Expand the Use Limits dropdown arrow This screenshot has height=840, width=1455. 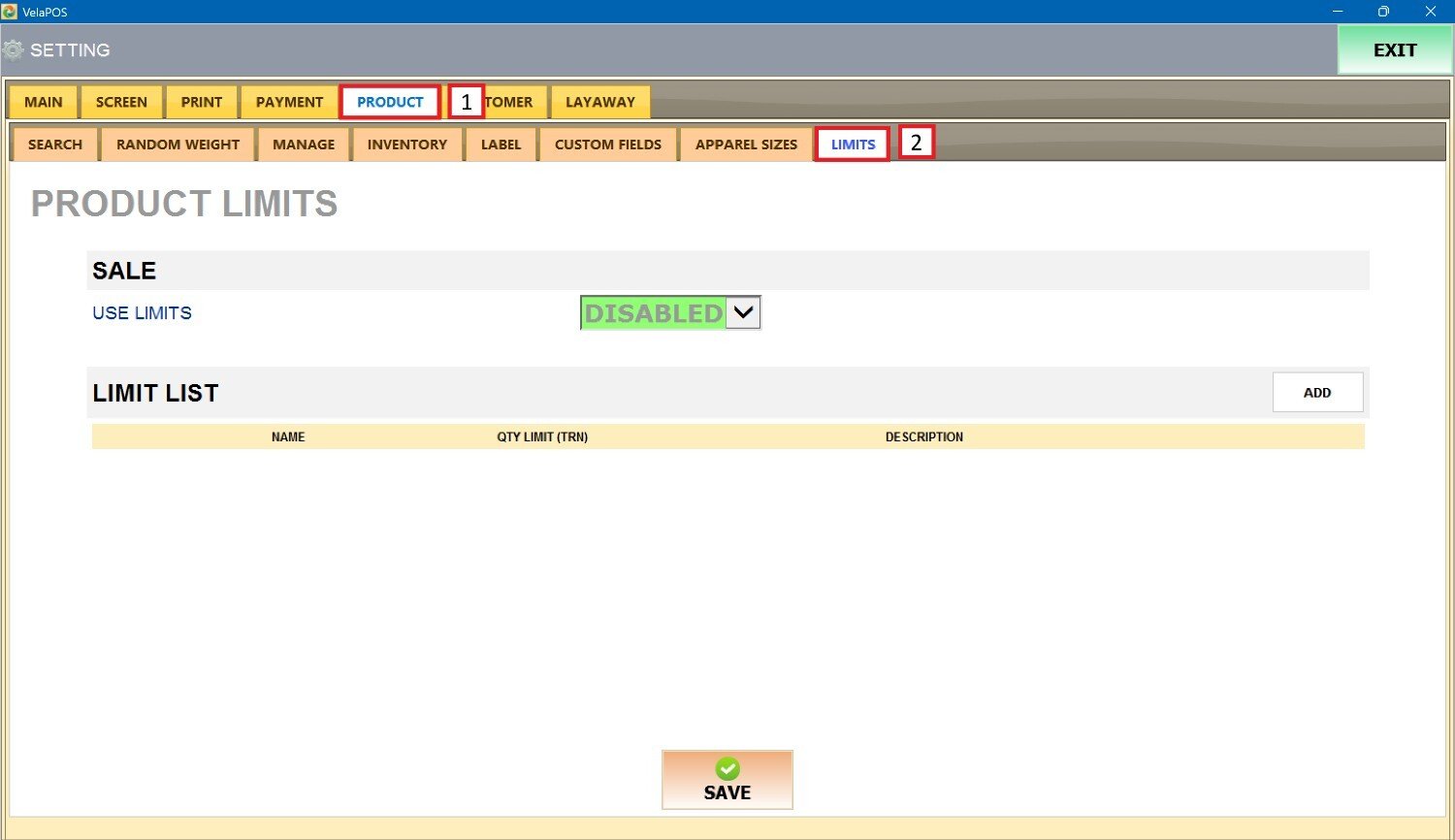click(x=743, y=313)
